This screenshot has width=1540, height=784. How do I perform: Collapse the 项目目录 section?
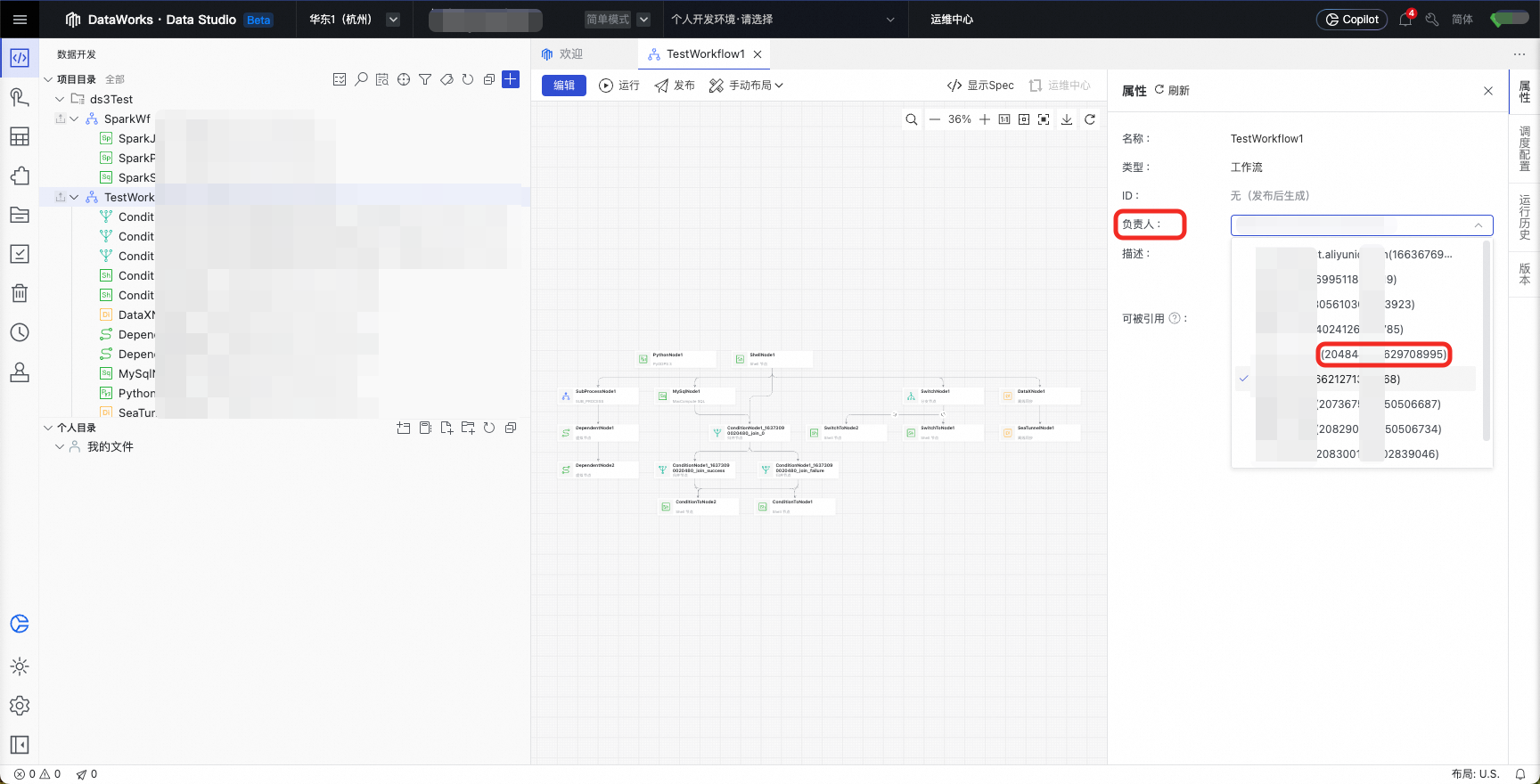48,79
